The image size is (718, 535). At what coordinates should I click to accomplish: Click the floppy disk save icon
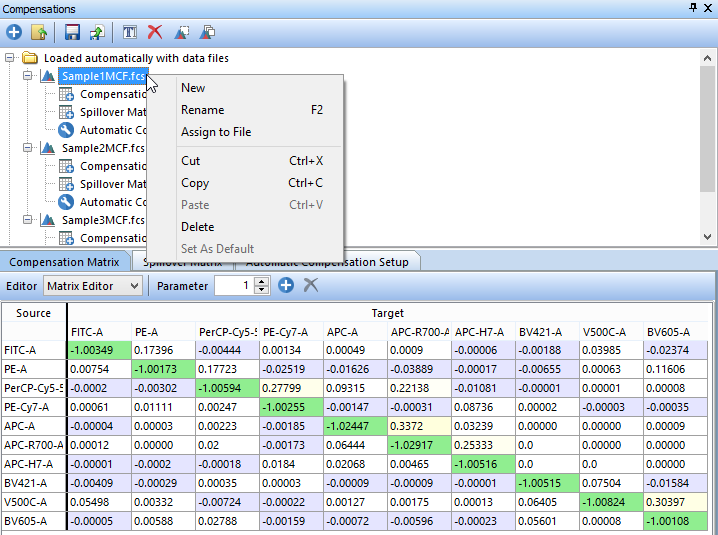(x=72, y=32)
